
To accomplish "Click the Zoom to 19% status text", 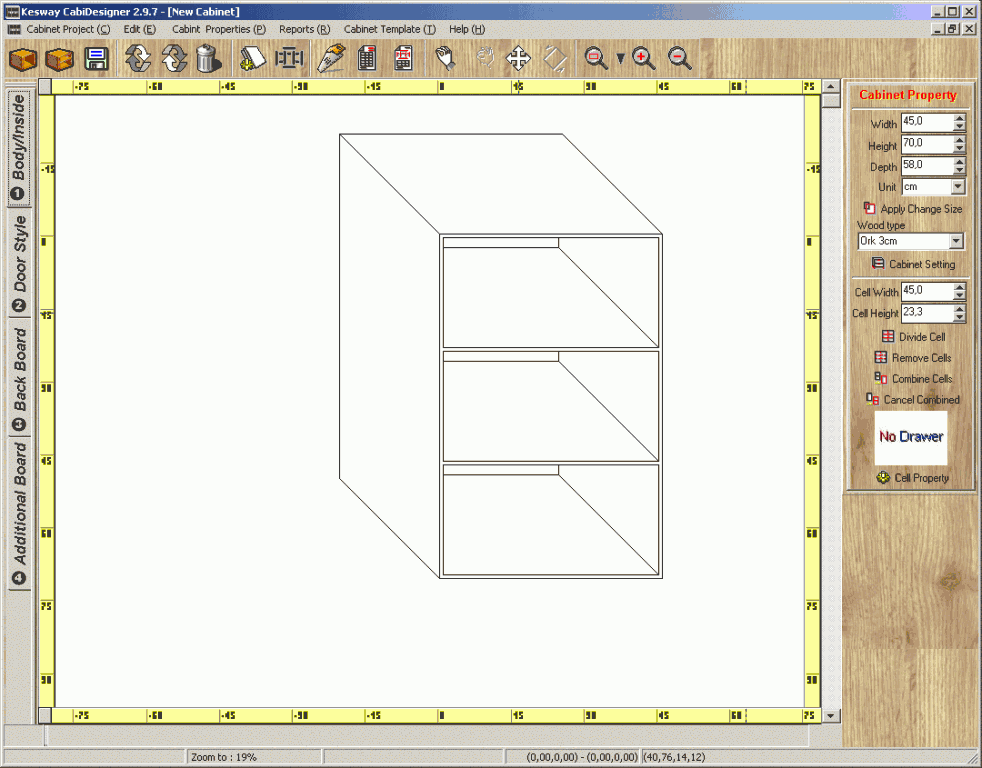I will tap(224, 757).
